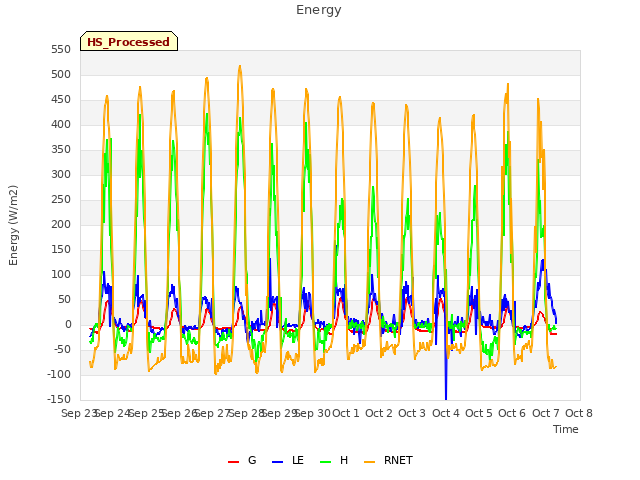
Task: Click the HS_Processed label box
Action: pyautogui.click(x=129, y=41)
